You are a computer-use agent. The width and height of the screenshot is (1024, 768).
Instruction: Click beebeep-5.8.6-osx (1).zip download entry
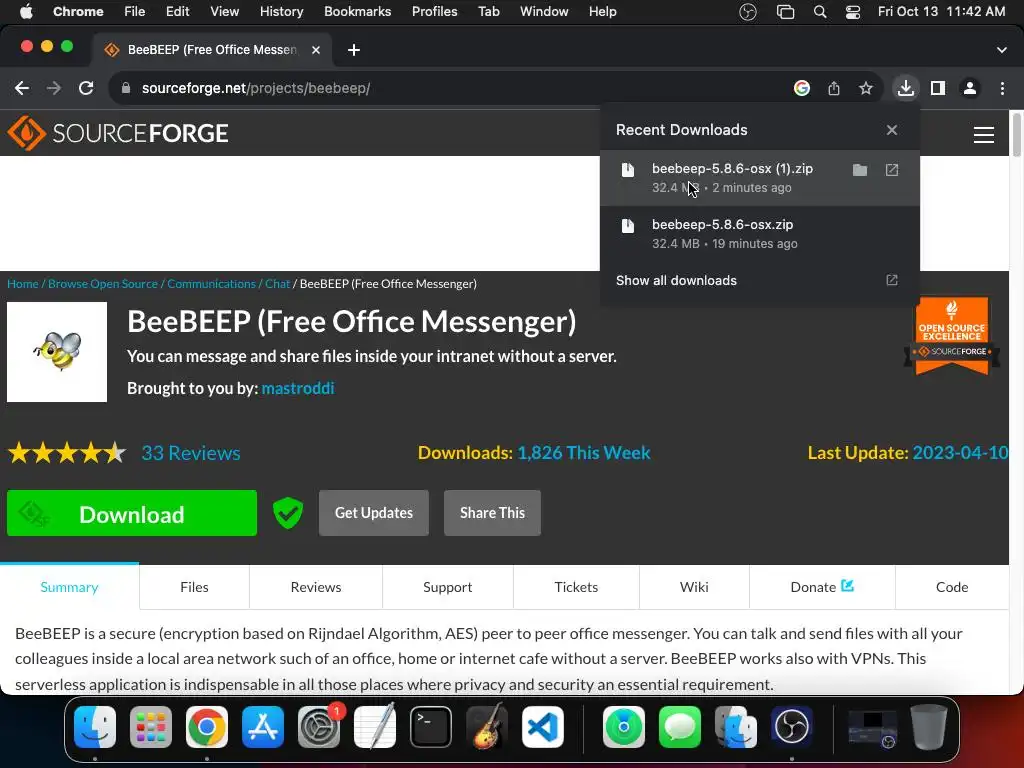(x=760, y=178)
